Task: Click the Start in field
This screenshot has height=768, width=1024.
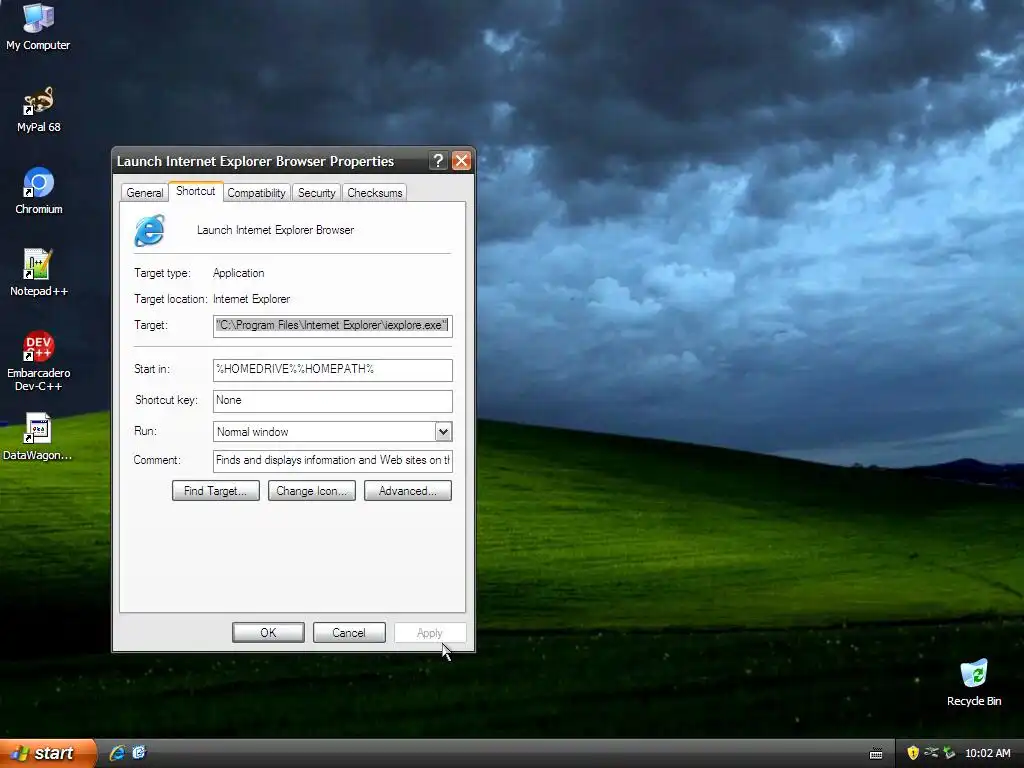Action: 332,370
